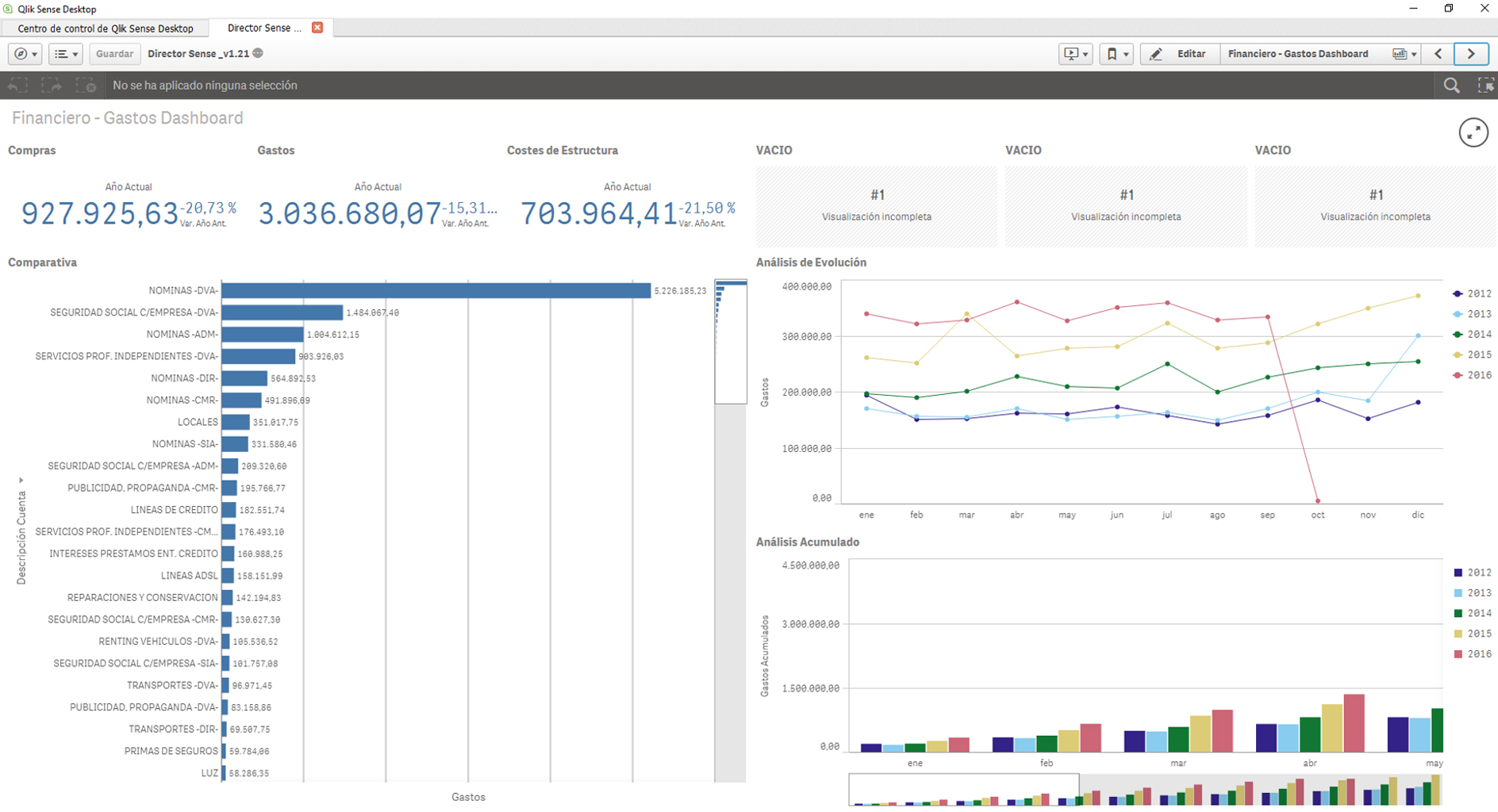Minimize the Qlik Sense Desktop window
Screen dimensions: 1498x812
click(x=1413, y=9)
